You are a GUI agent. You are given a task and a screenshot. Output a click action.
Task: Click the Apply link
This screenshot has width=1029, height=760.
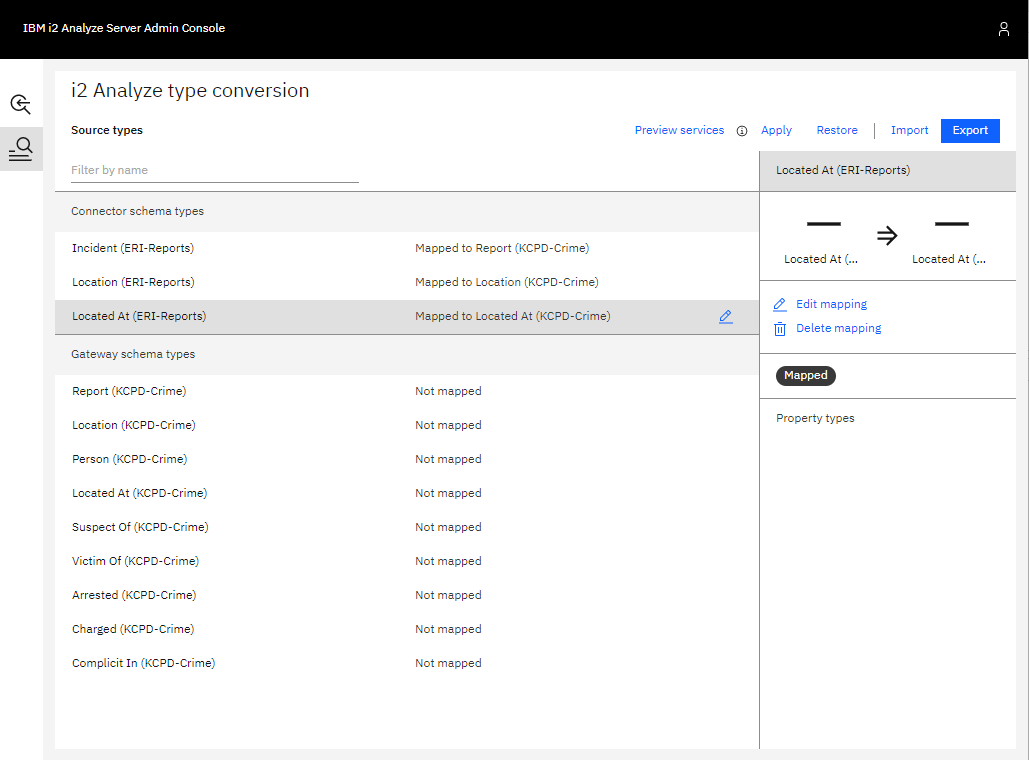(x=776, y=130)
